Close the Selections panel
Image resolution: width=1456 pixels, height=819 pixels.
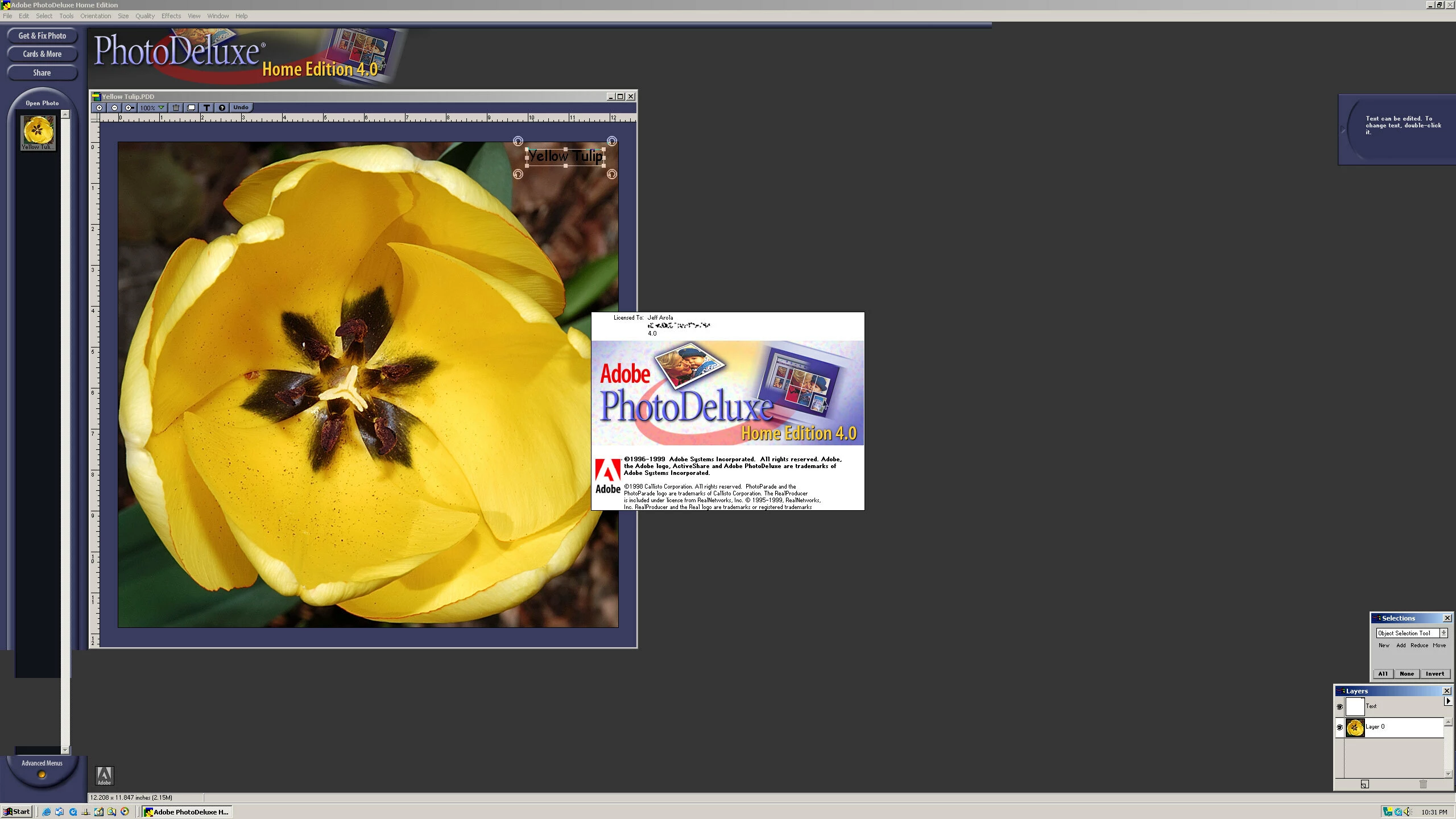(x=1447, y=618)
